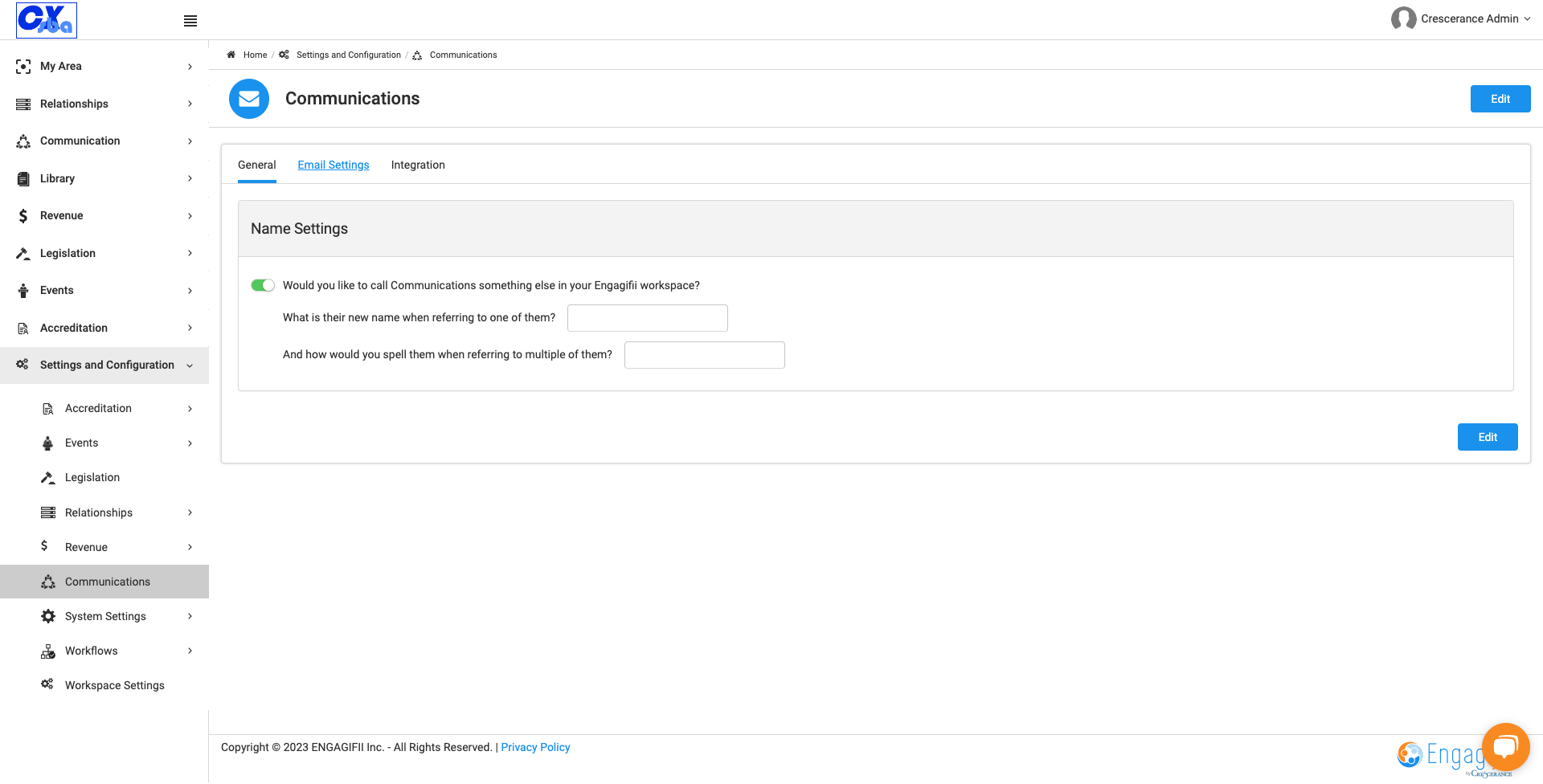Viewport: 1543px width, 784px height.
Task: Expand the My Area menu chevron
Action: (x=190, y=67)
